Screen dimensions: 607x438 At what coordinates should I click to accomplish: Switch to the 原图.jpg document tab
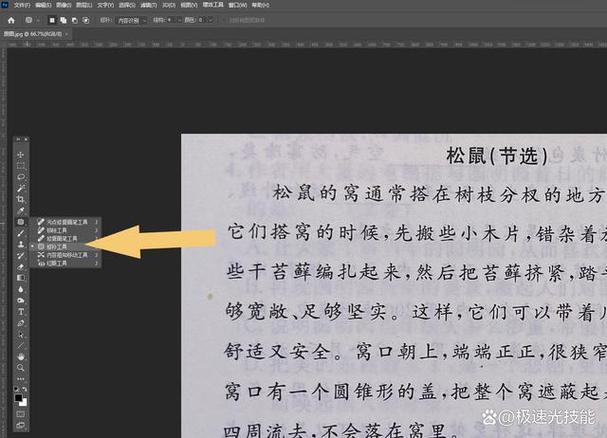pyautogui.click(x=33, y=34)
